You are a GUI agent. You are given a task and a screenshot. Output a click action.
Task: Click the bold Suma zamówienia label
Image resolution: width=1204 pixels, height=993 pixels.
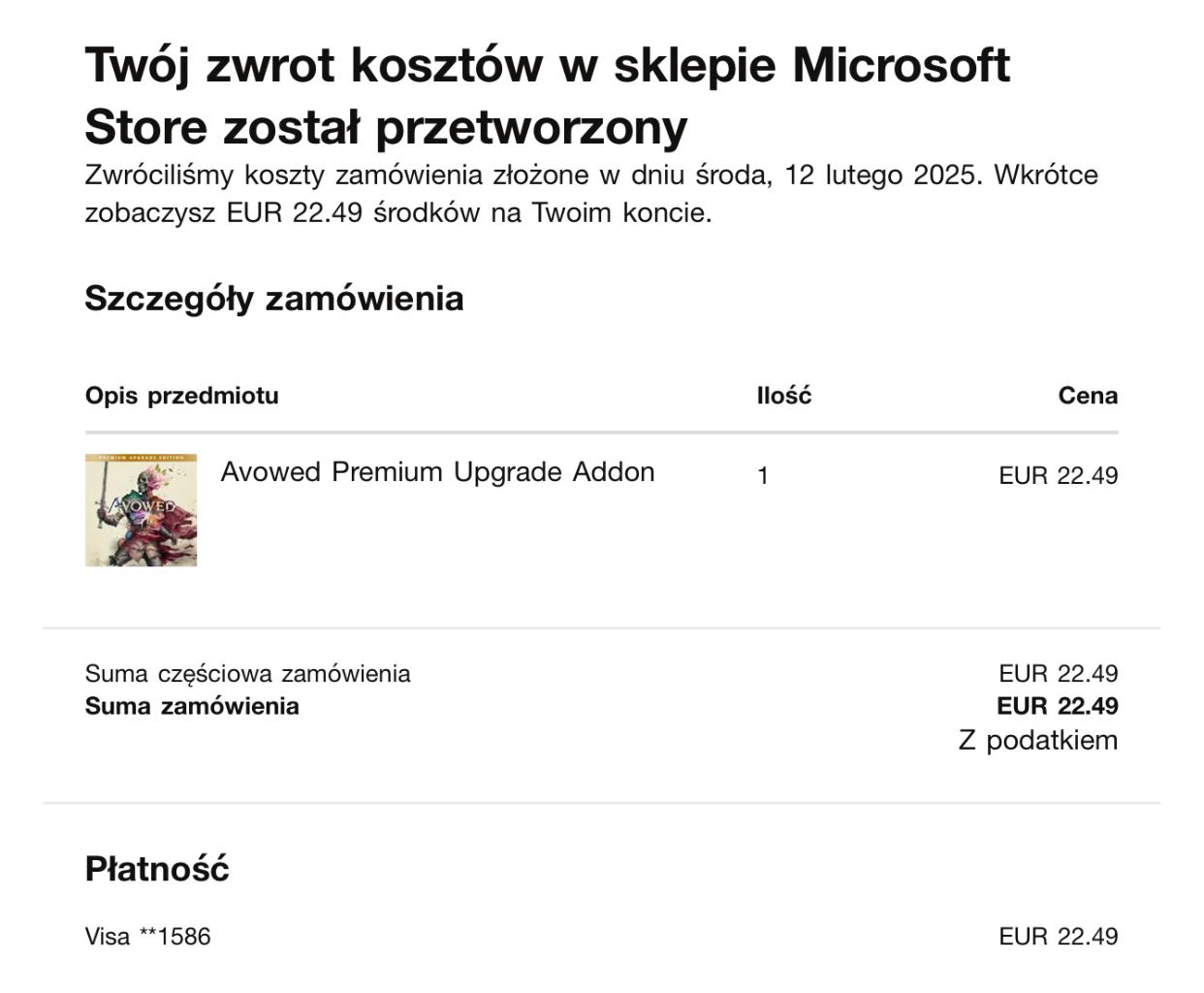pos(192,706)
